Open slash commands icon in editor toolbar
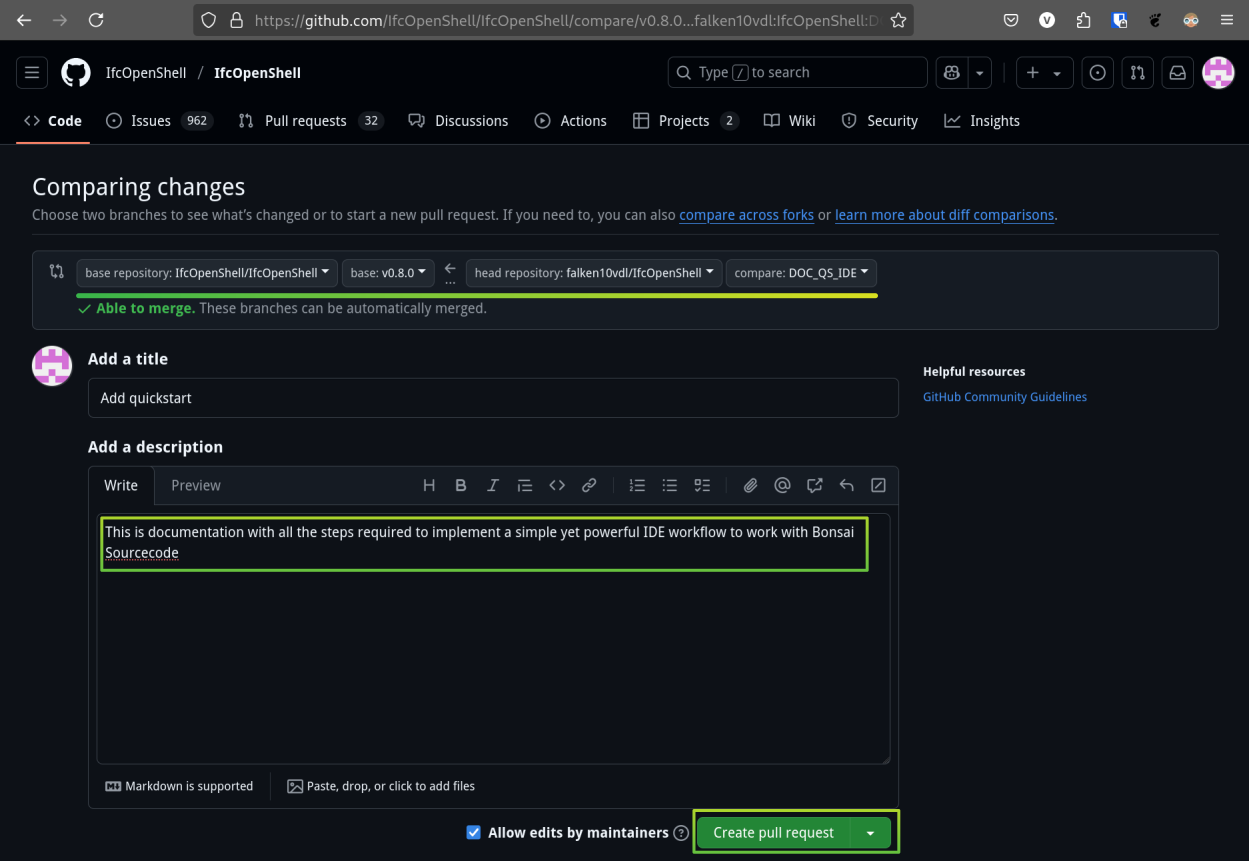 878,485
